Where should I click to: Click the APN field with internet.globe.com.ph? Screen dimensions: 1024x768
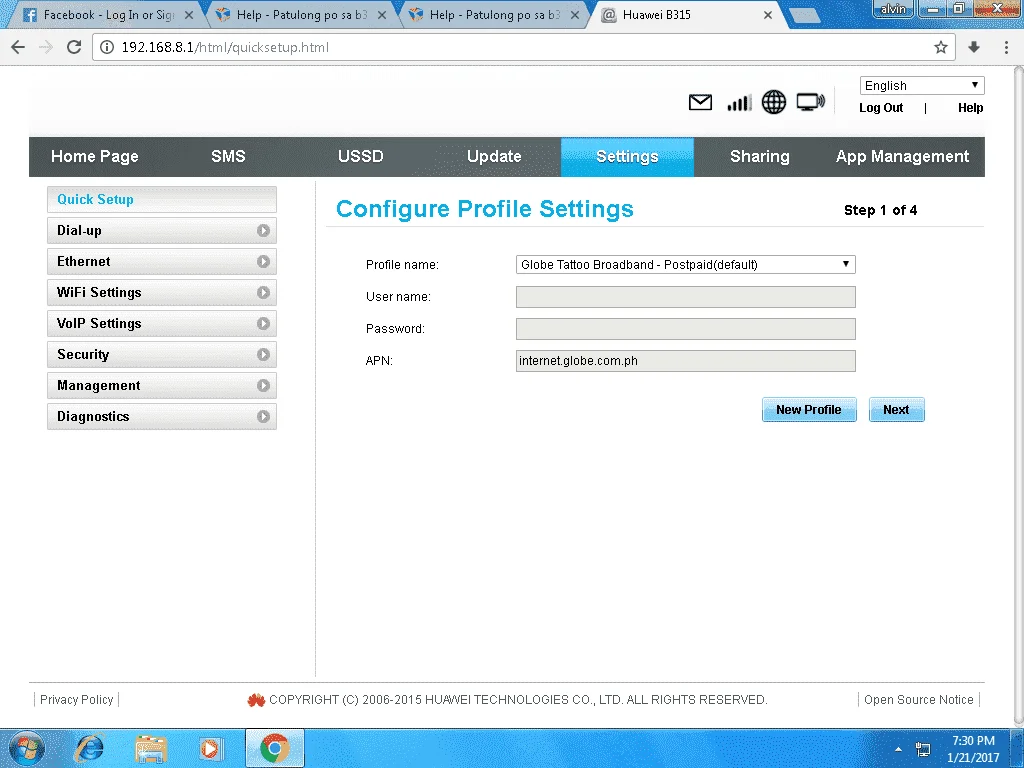coord(686,360)
